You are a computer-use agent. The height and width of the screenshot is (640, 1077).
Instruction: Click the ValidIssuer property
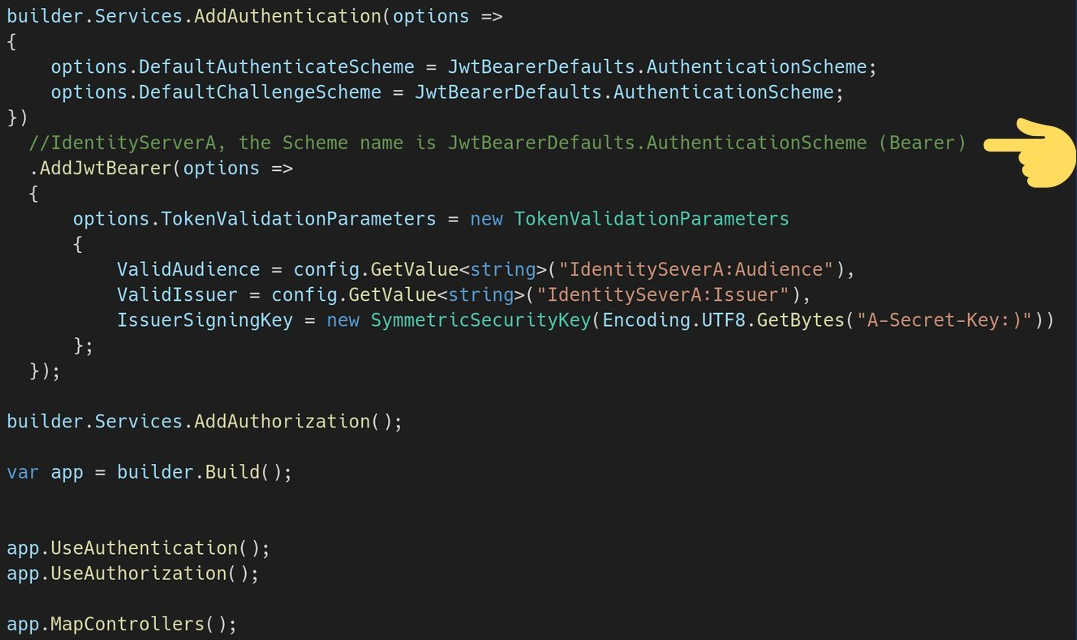pos(177,295)
